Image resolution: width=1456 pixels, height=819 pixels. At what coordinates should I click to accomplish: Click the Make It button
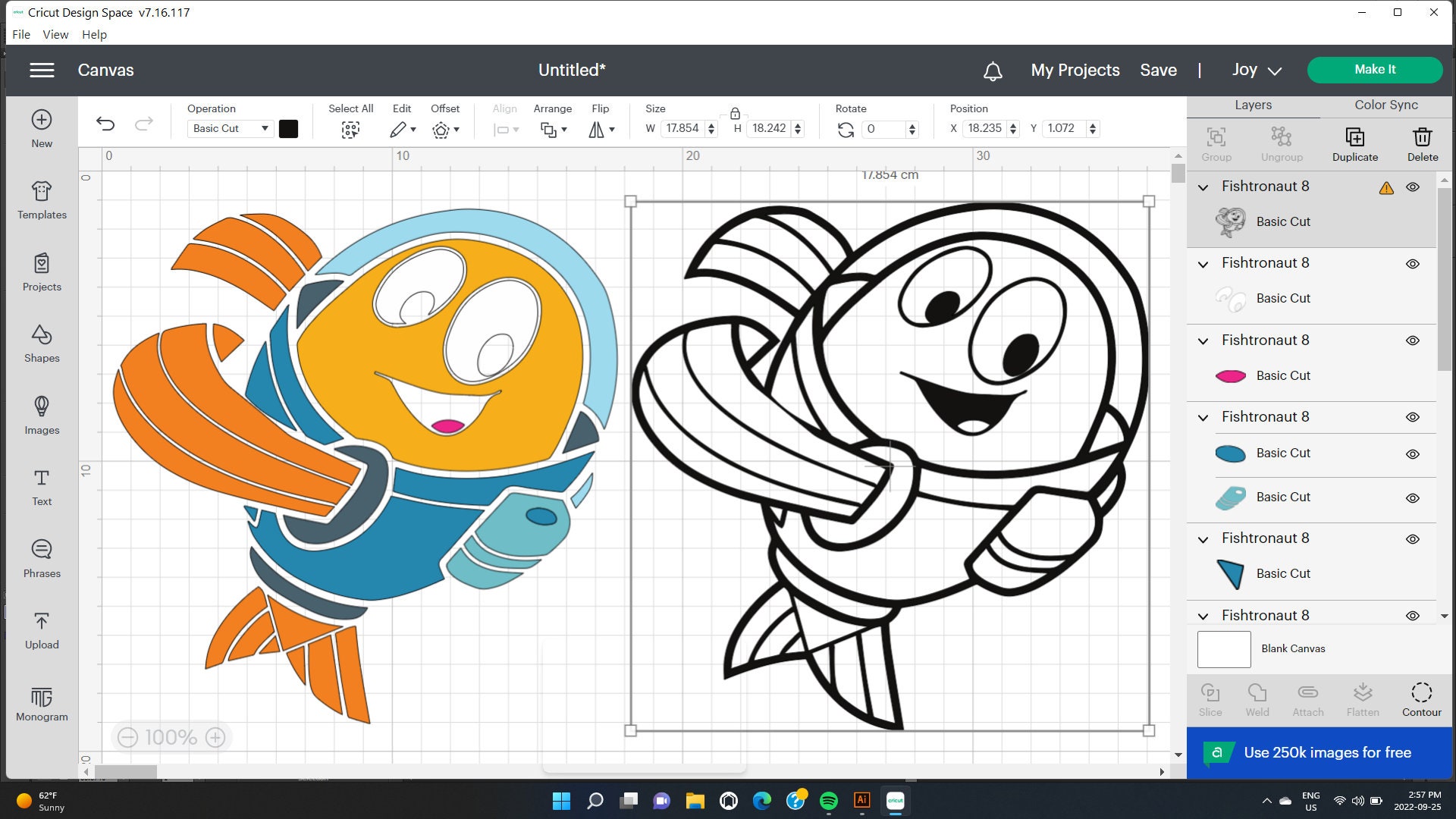[x=1374, y=69]
